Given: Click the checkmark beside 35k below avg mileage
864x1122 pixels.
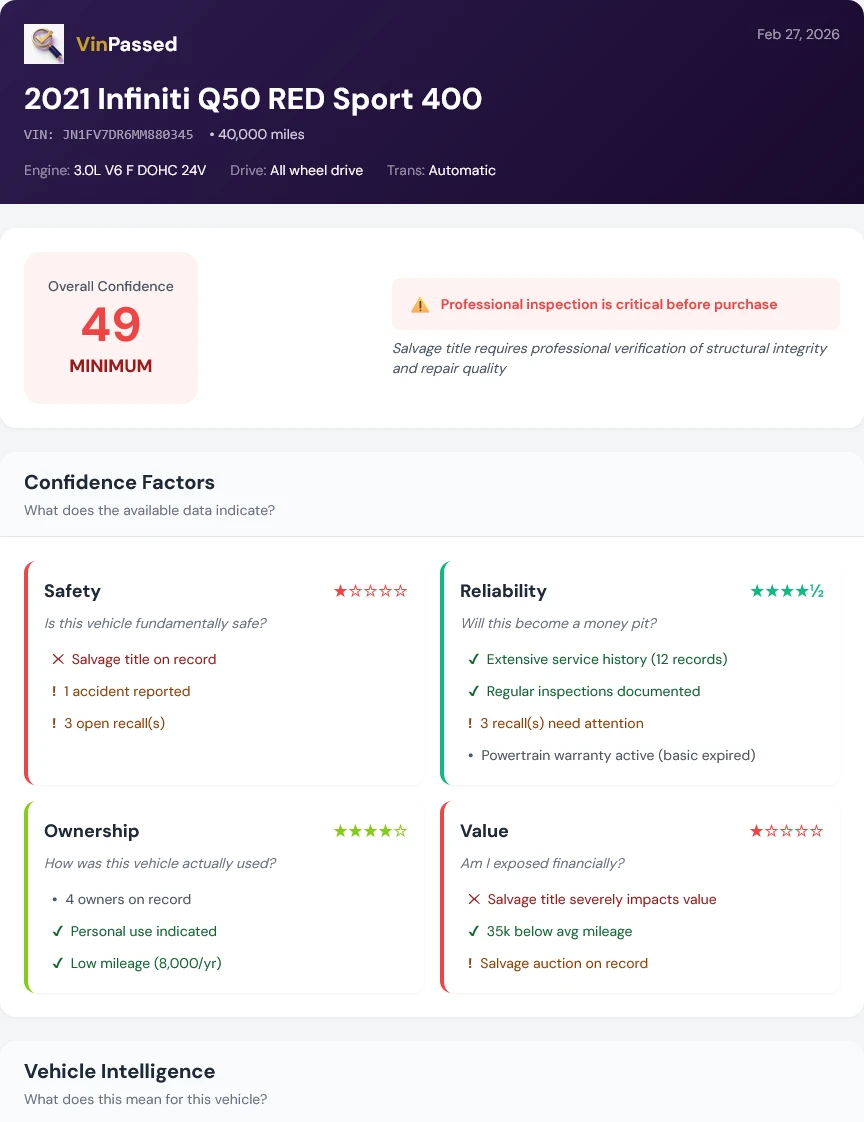Looking at the screenshot, I should tap(473, 931).
